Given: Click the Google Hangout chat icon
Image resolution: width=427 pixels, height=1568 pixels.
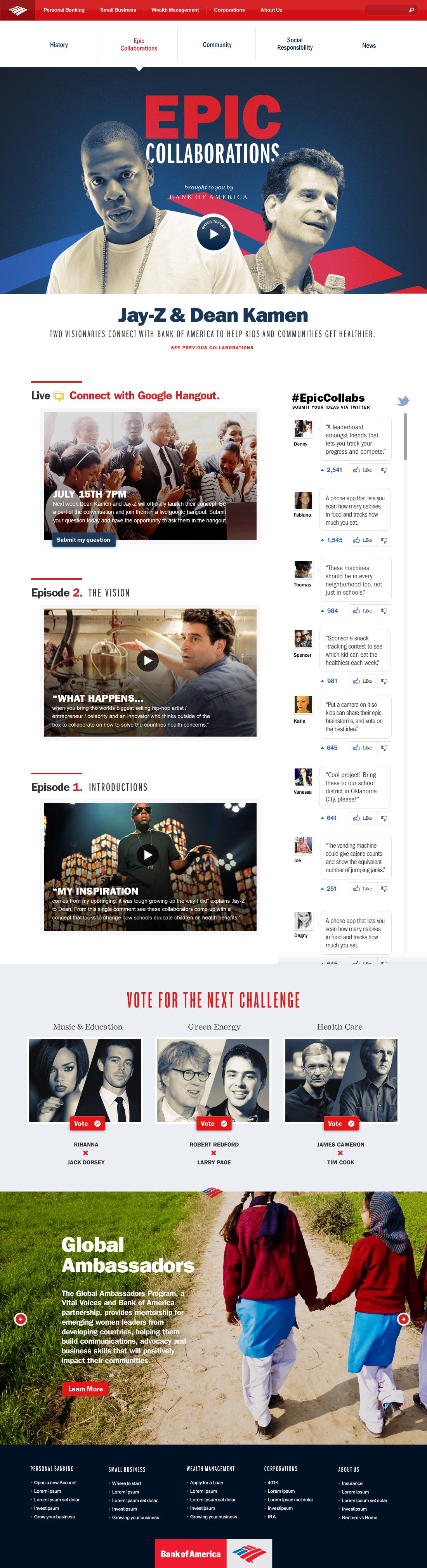Looking at the screenshot, I should pos(59,396).
